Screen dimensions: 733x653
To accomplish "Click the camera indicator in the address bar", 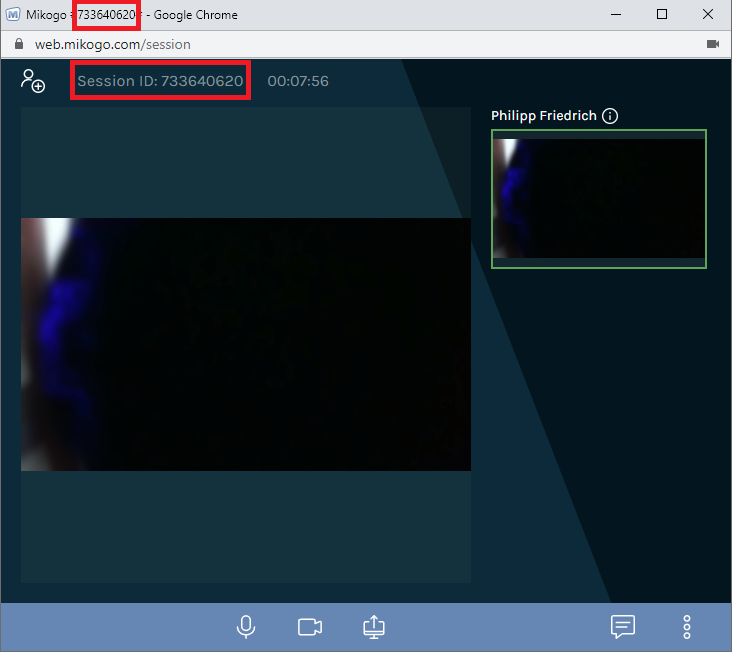I will point(713,44).
